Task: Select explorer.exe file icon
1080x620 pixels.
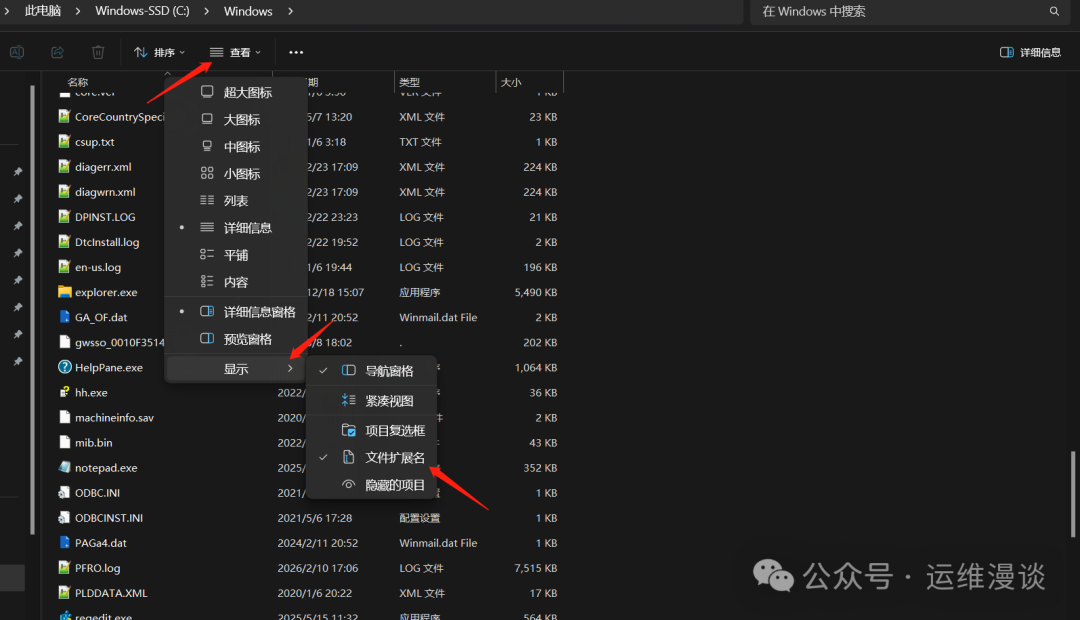Action: tap(65, 292)
